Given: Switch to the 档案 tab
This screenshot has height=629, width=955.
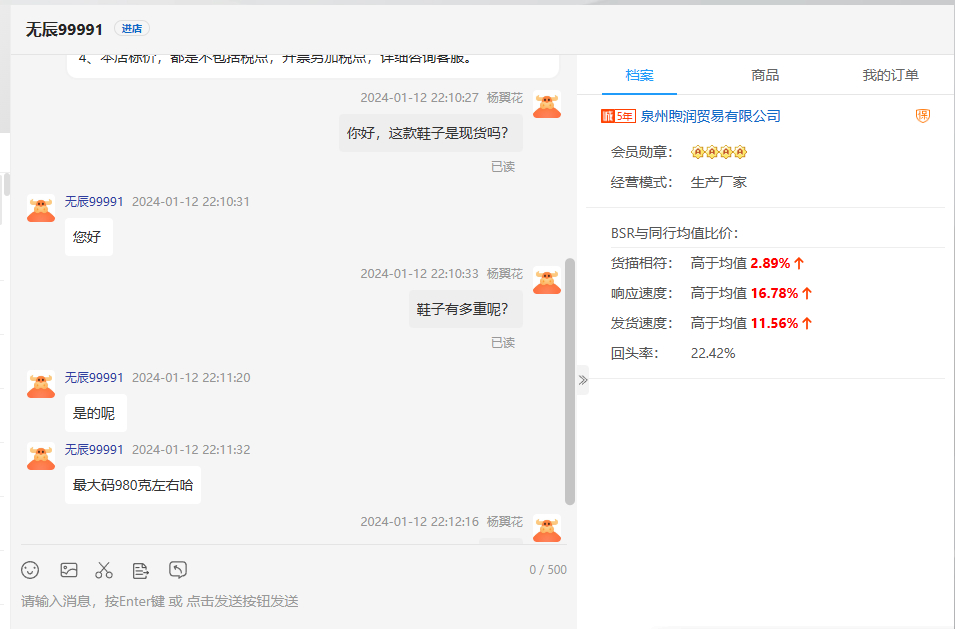Looking at the screenshot, I should [640, 75].
